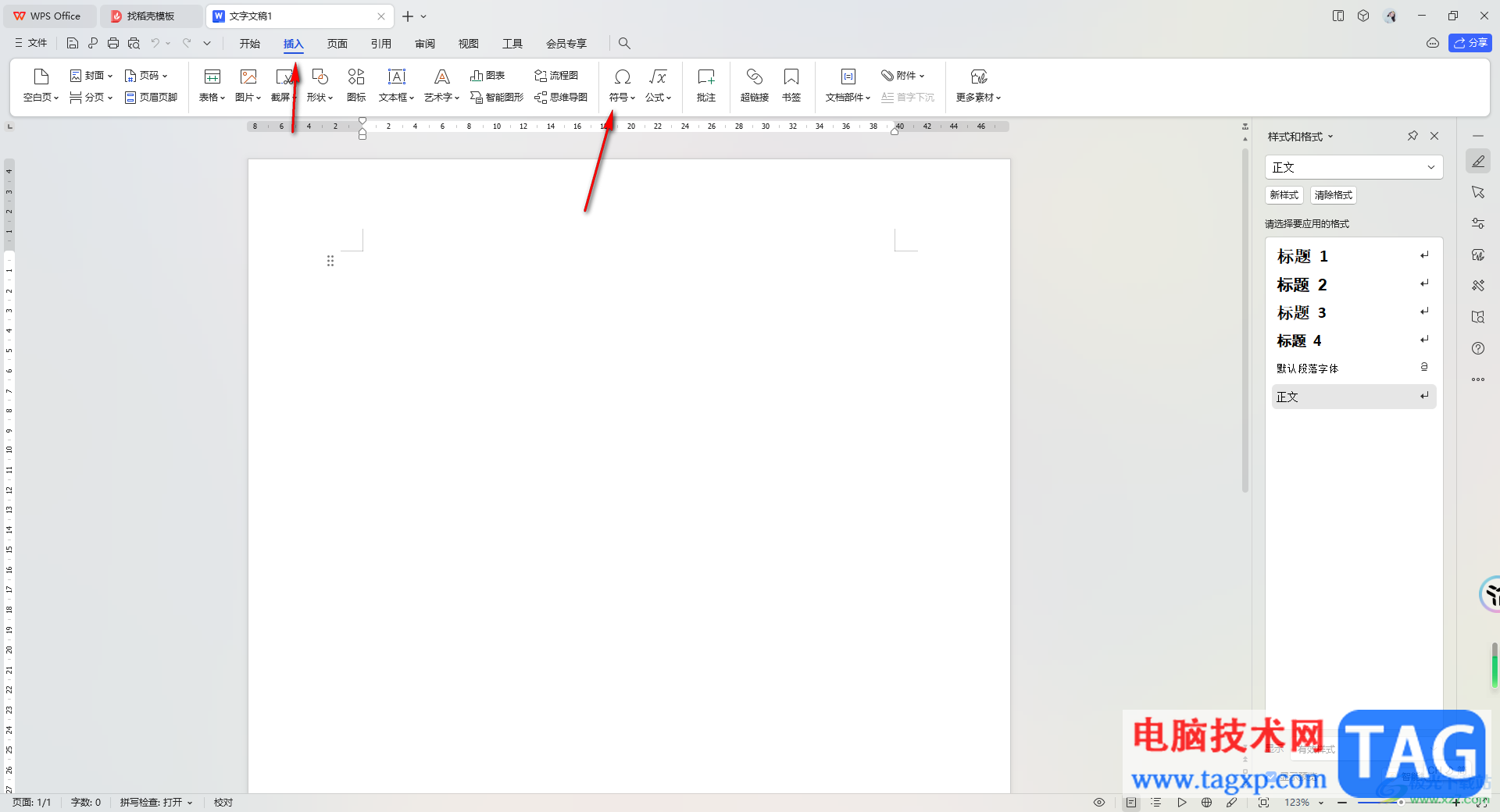This screenshot has height=812, width=1500.
Task: Expand the quick access toolbar customize chevron
Action: 207,43
